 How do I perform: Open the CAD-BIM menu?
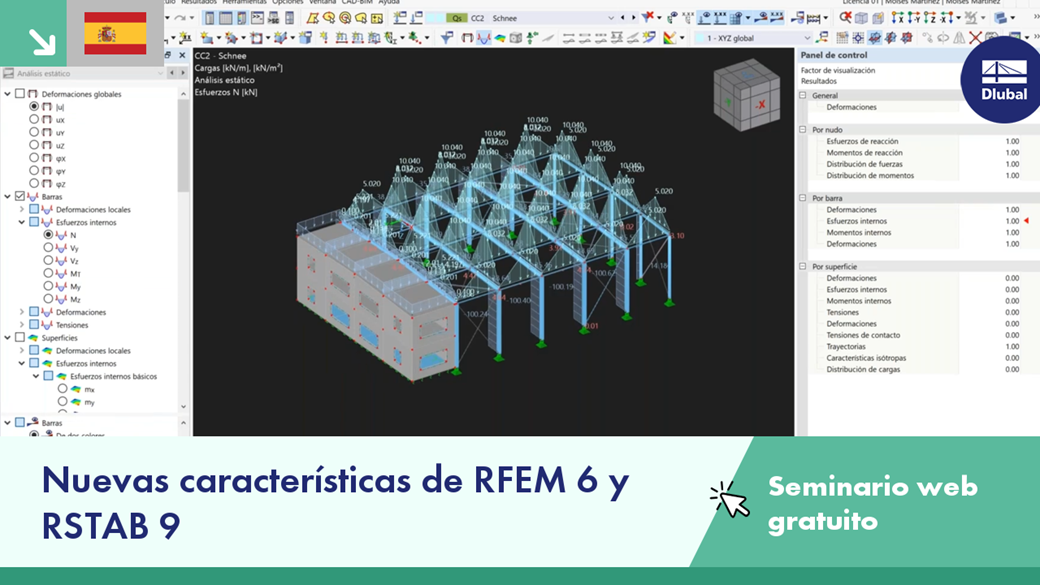(357, 2)
